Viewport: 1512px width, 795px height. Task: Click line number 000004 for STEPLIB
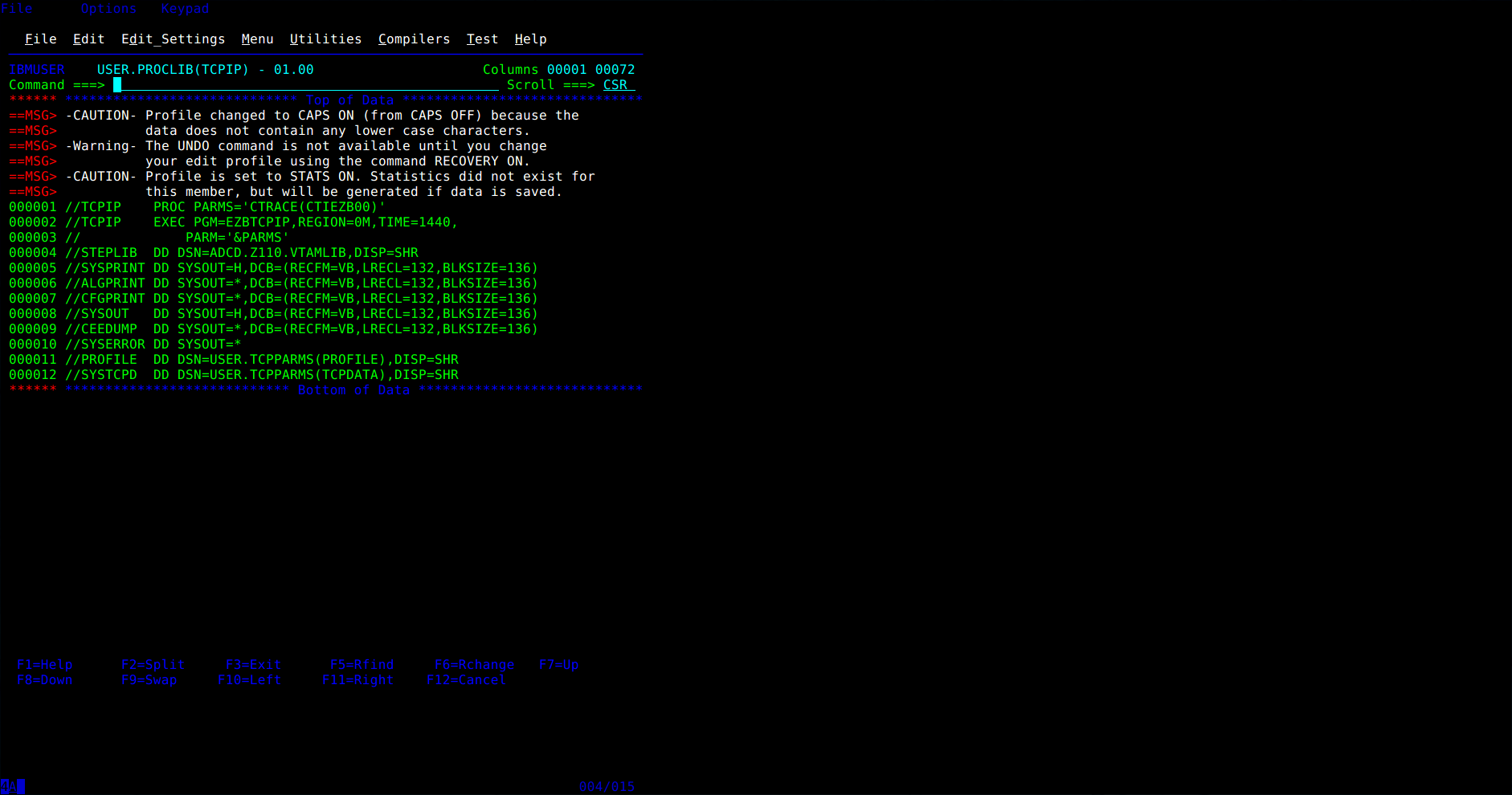[32, 252]
